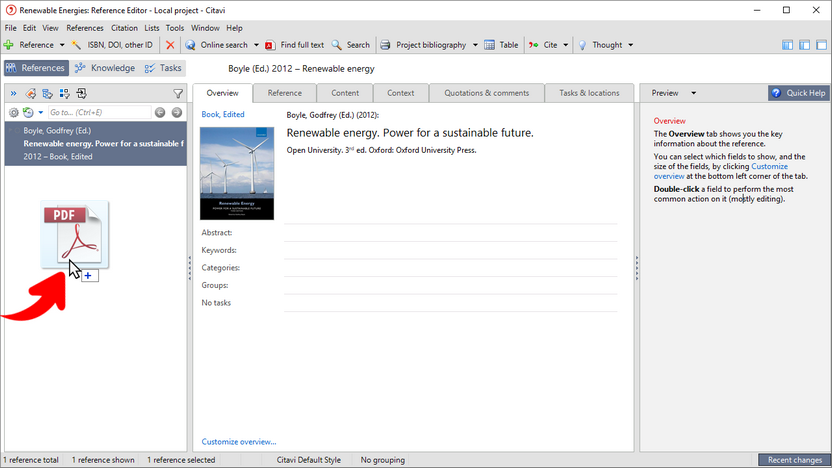
Task: Start an Online search from toolbar
Action: (x=216, y=45)
